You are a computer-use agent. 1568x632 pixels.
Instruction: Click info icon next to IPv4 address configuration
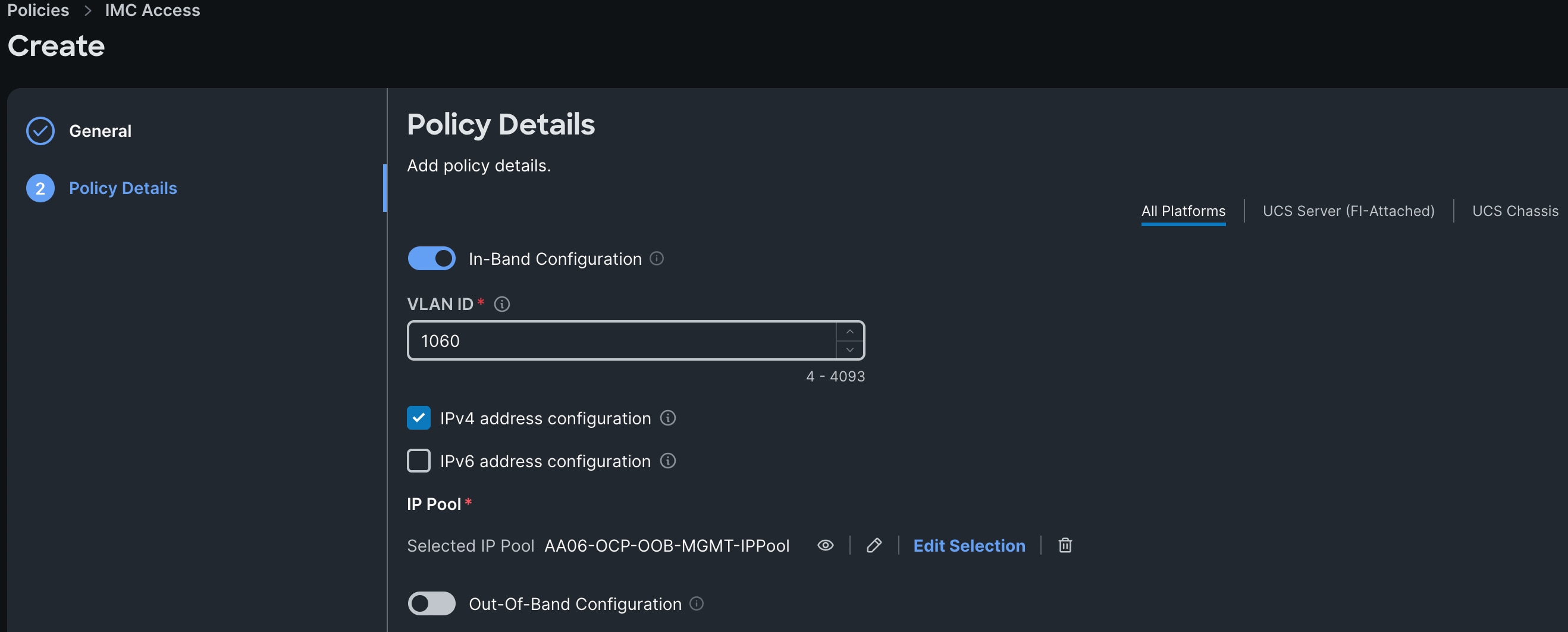tap(668, 418)
